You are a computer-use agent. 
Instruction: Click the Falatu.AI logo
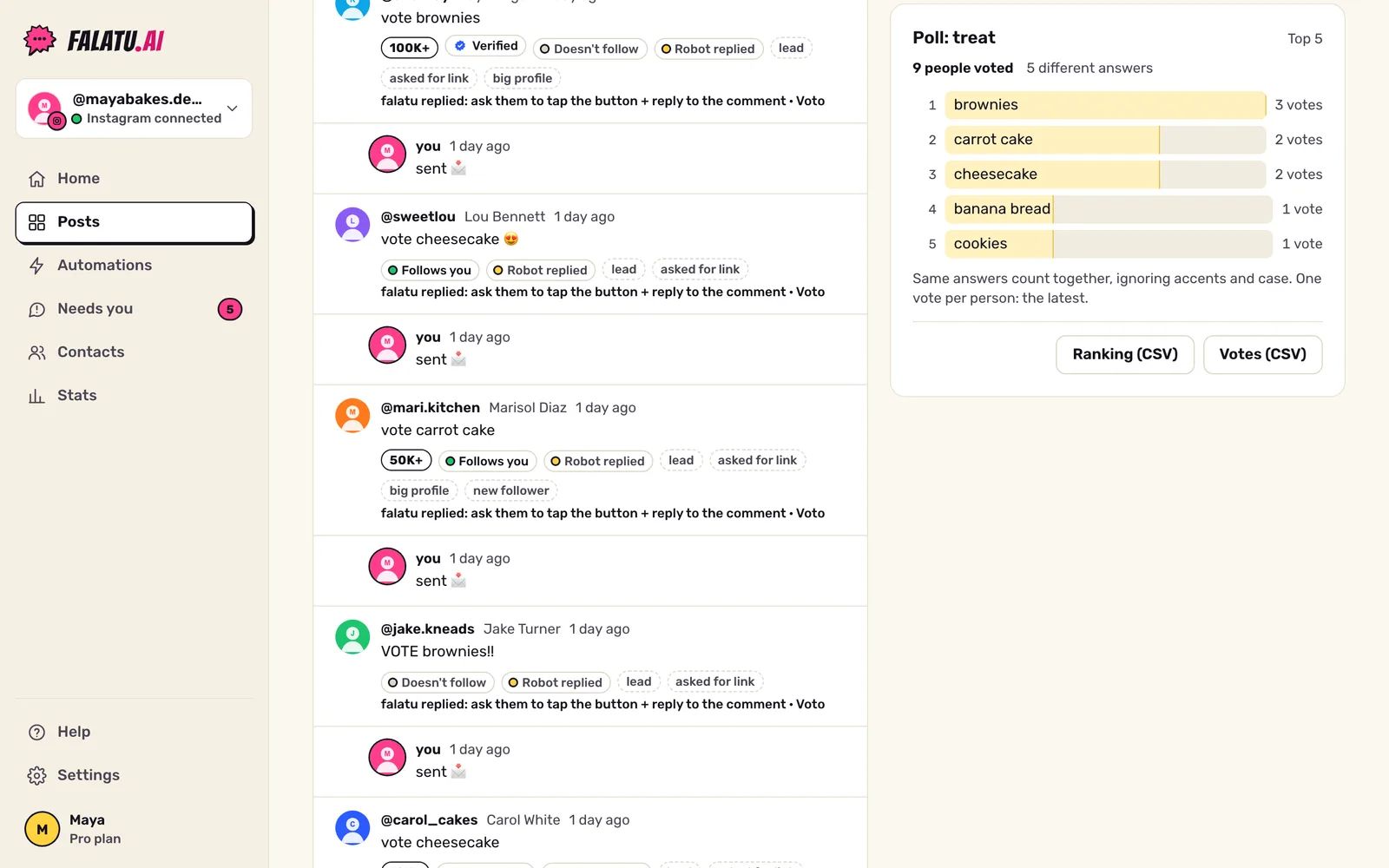(94, 40)
